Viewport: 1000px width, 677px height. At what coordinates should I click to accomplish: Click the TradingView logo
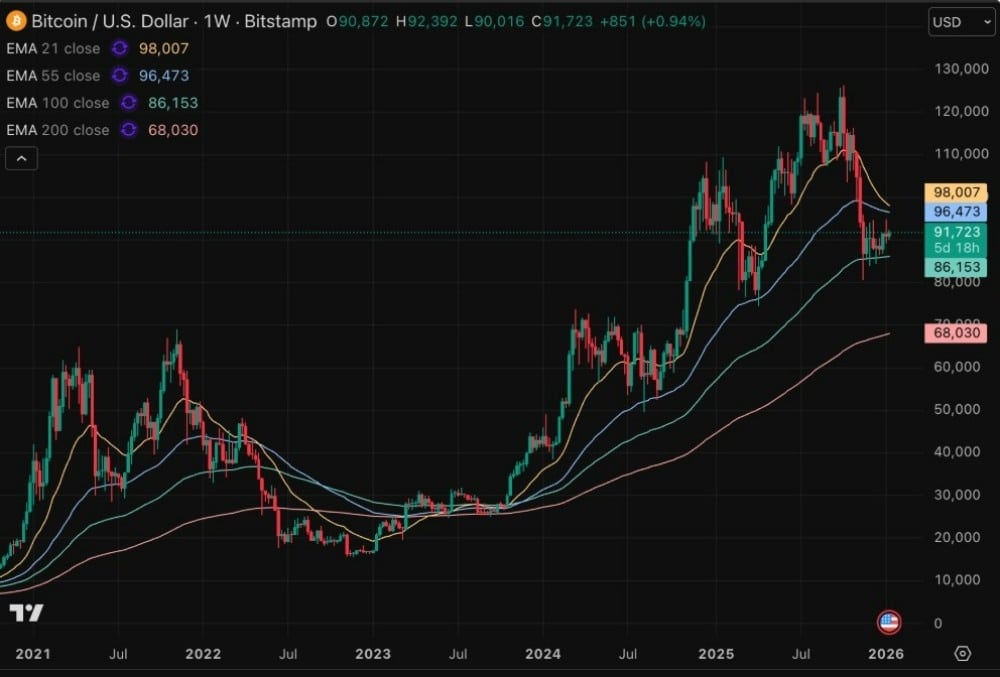tap(26, 613)
